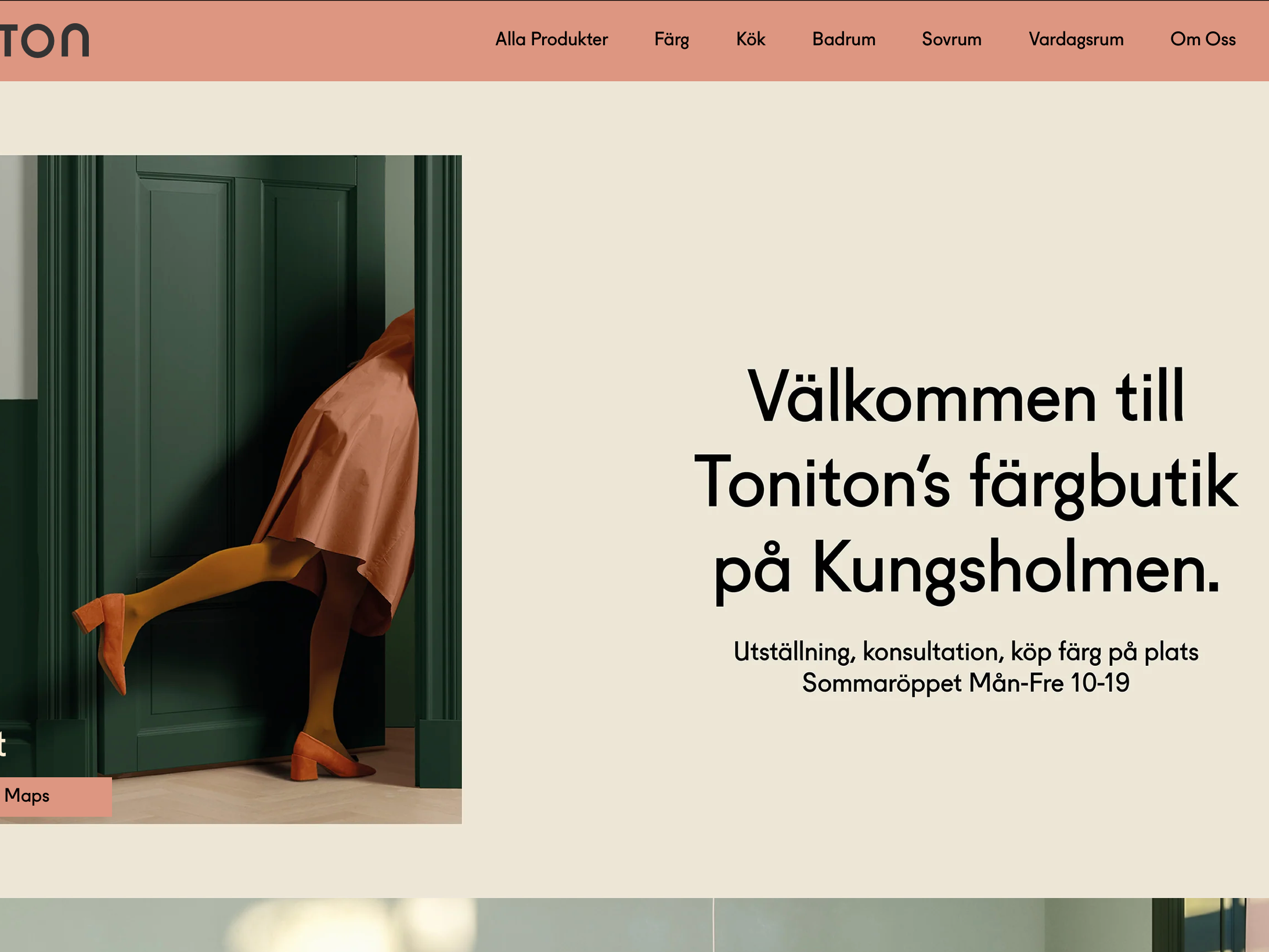This screenshot has height=952, width=1269.
Task: Click the Sommaröppet Mån-Fre 10-19 text
Action: (x=965, y=683)
